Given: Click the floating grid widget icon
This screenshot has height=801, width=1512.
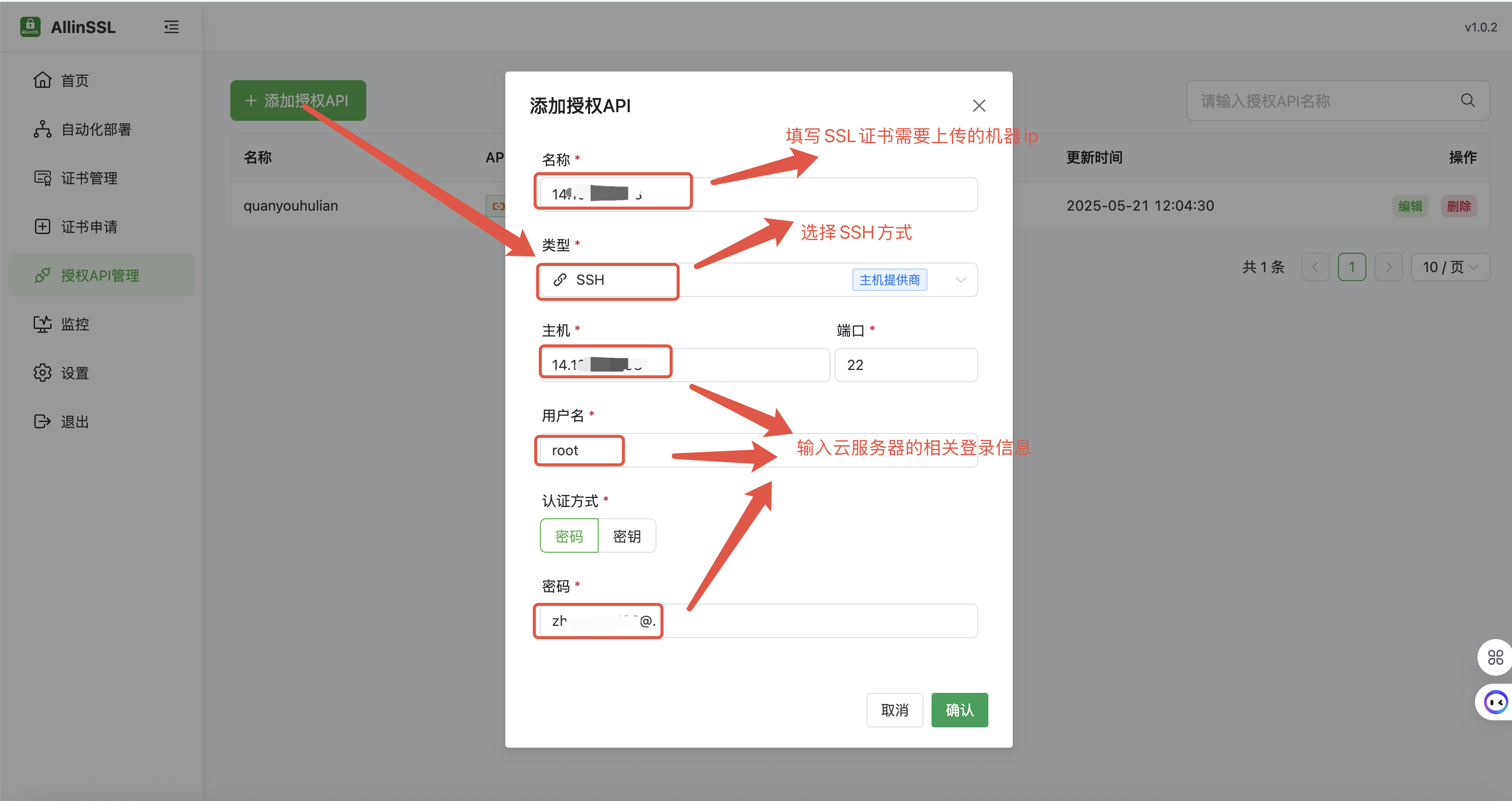Looking at the screenshot, I should coord(1495,656).
